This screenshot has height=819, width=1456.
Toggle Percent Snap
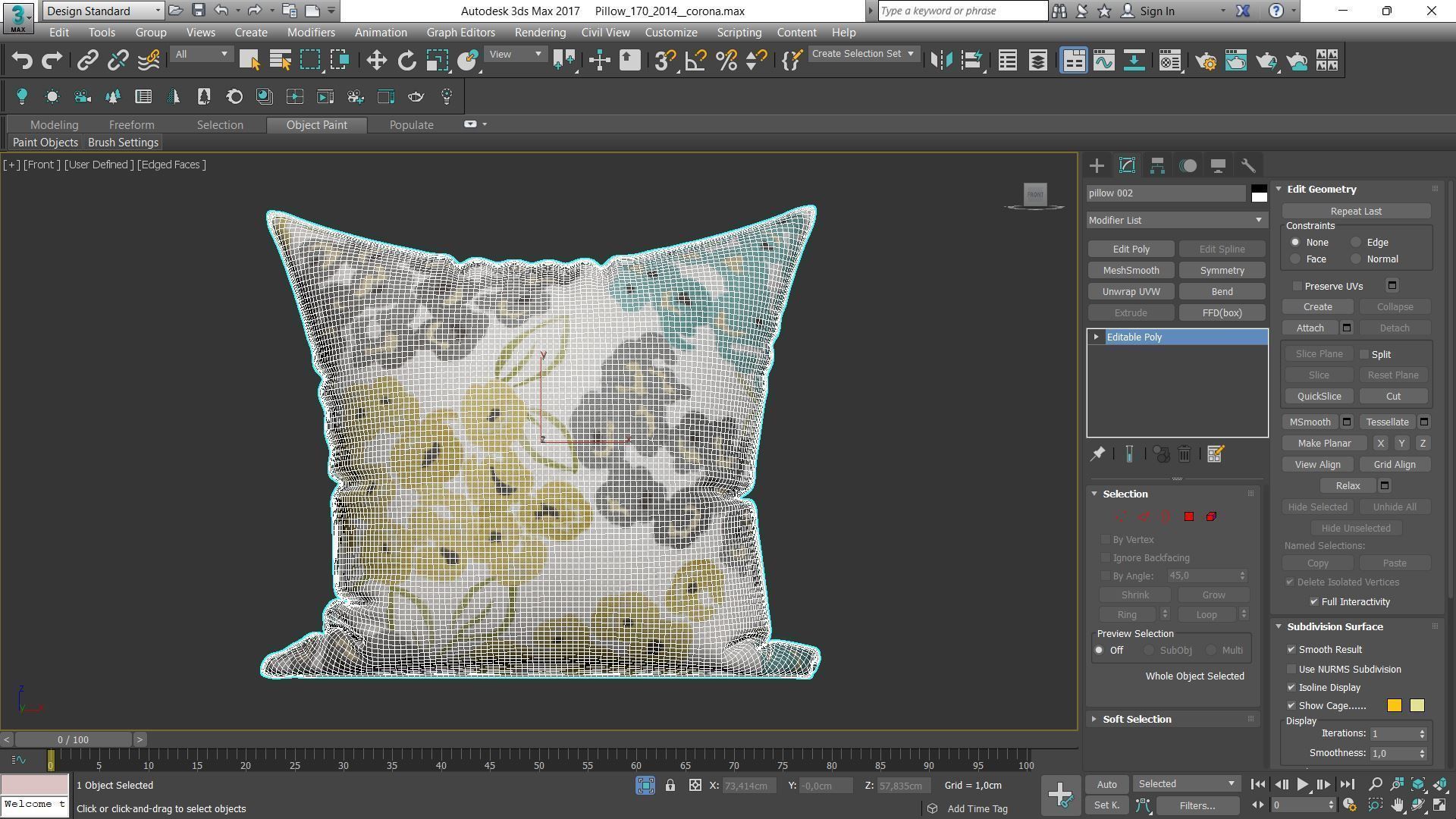(726, 61)
